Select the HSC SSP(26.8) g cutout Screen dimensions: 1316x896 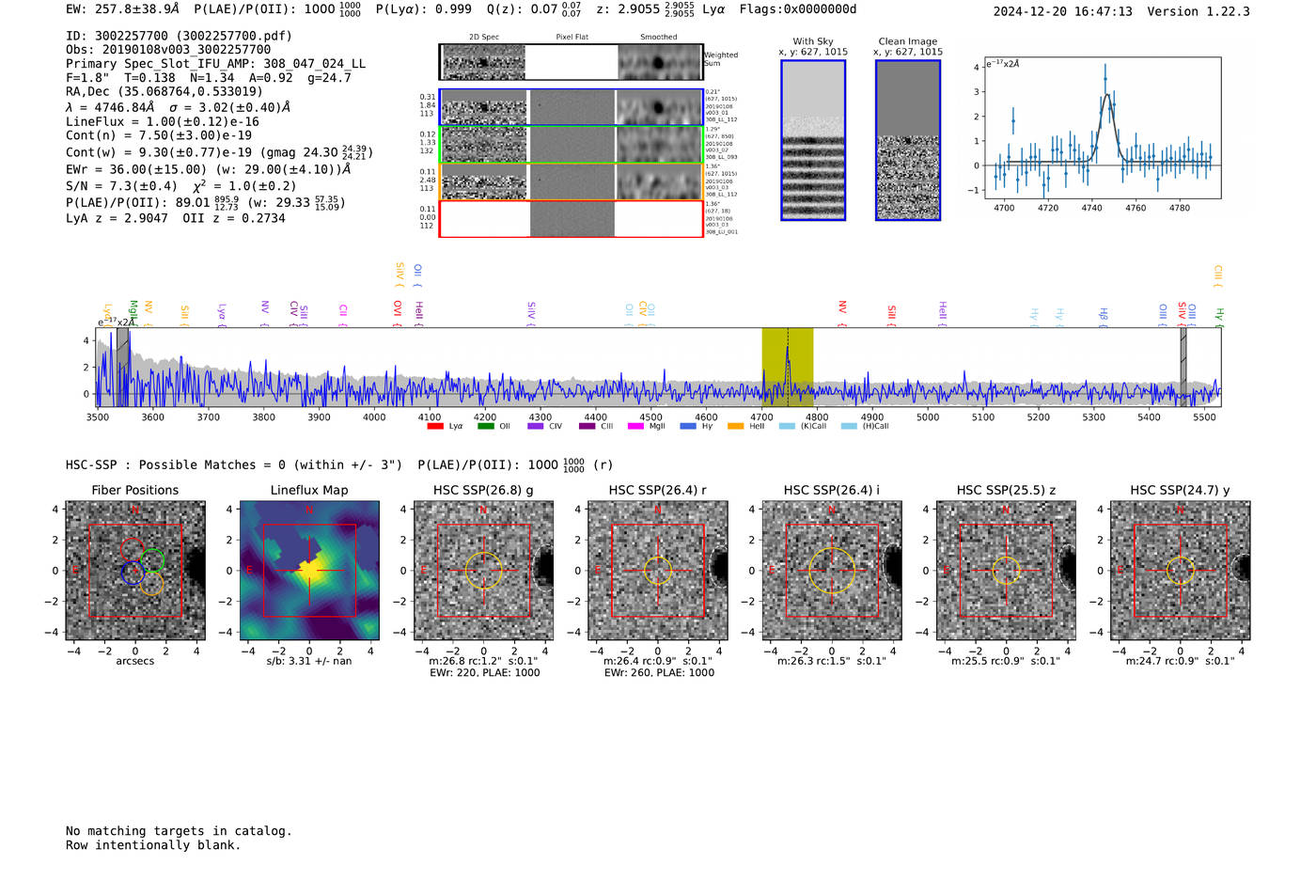484,571
